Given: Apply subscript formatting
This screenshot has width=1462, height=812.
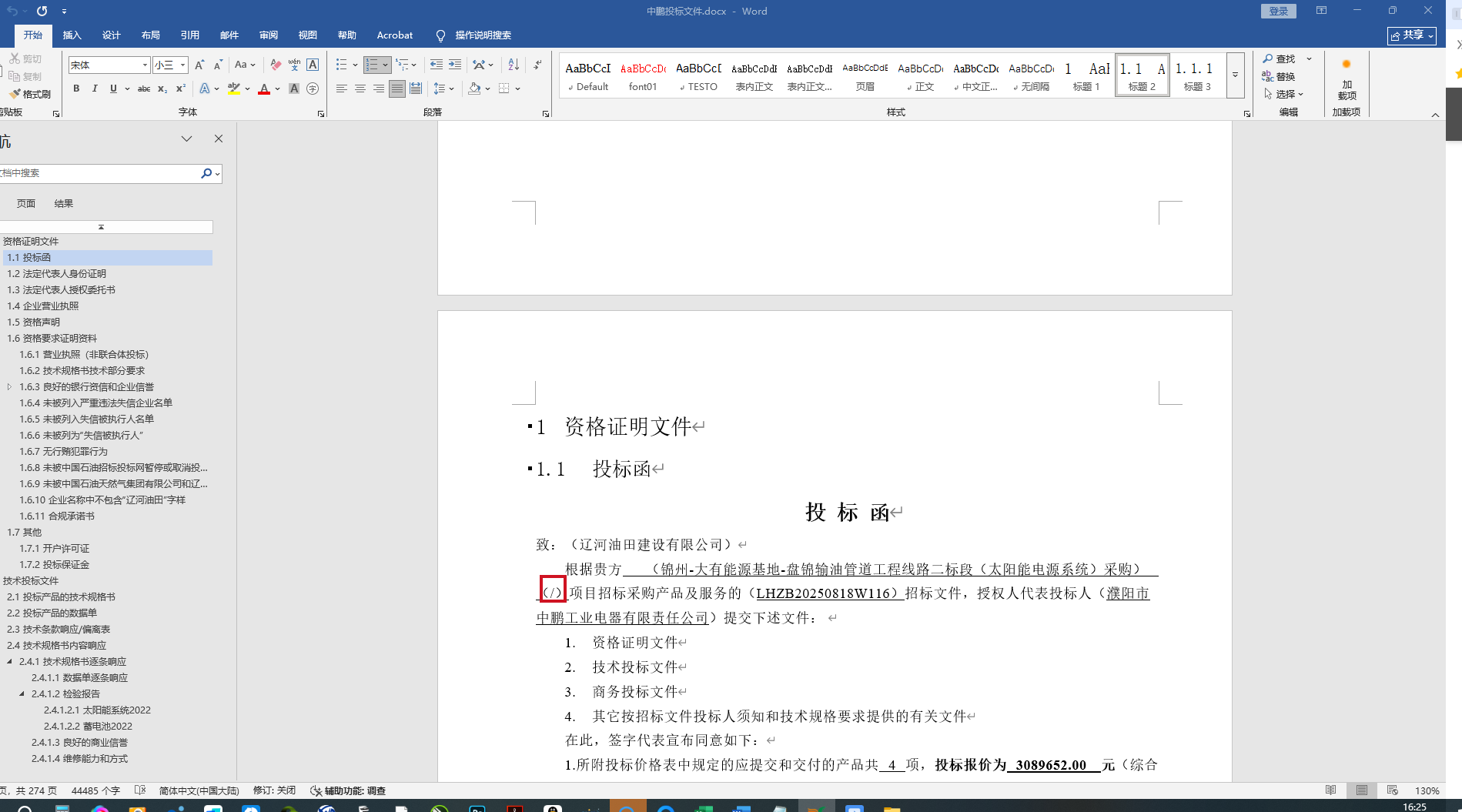Looking at the screenshot, I should (162, 89).
